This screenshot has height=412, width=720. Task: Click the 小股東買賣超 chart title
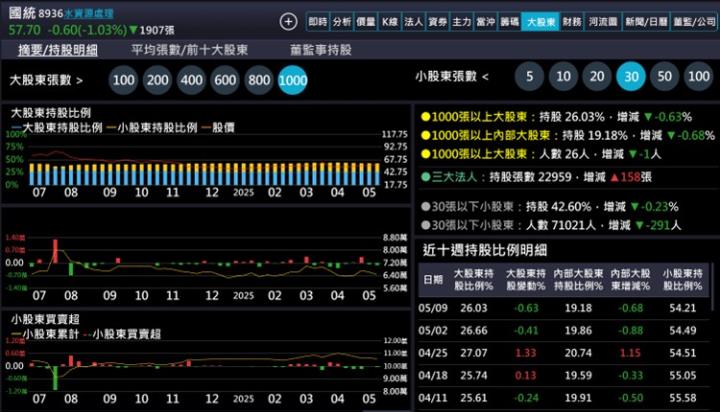45,319
